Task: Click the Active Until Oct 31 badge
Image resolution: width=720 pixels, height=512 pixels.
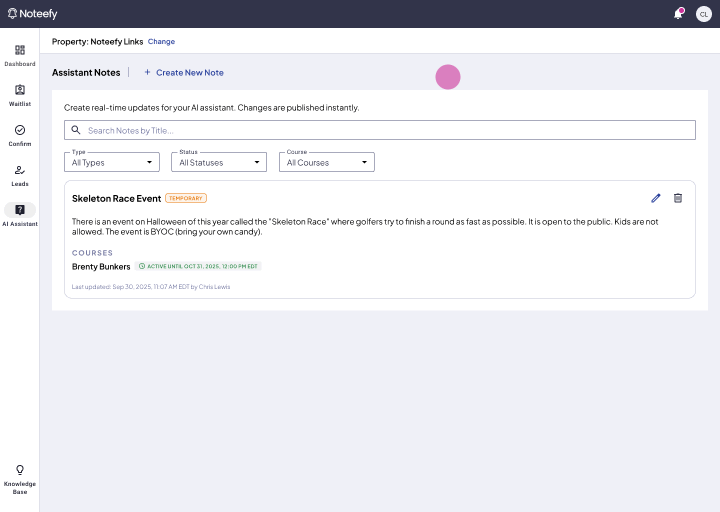Action: pyautogui.click(x=198, y=267)
